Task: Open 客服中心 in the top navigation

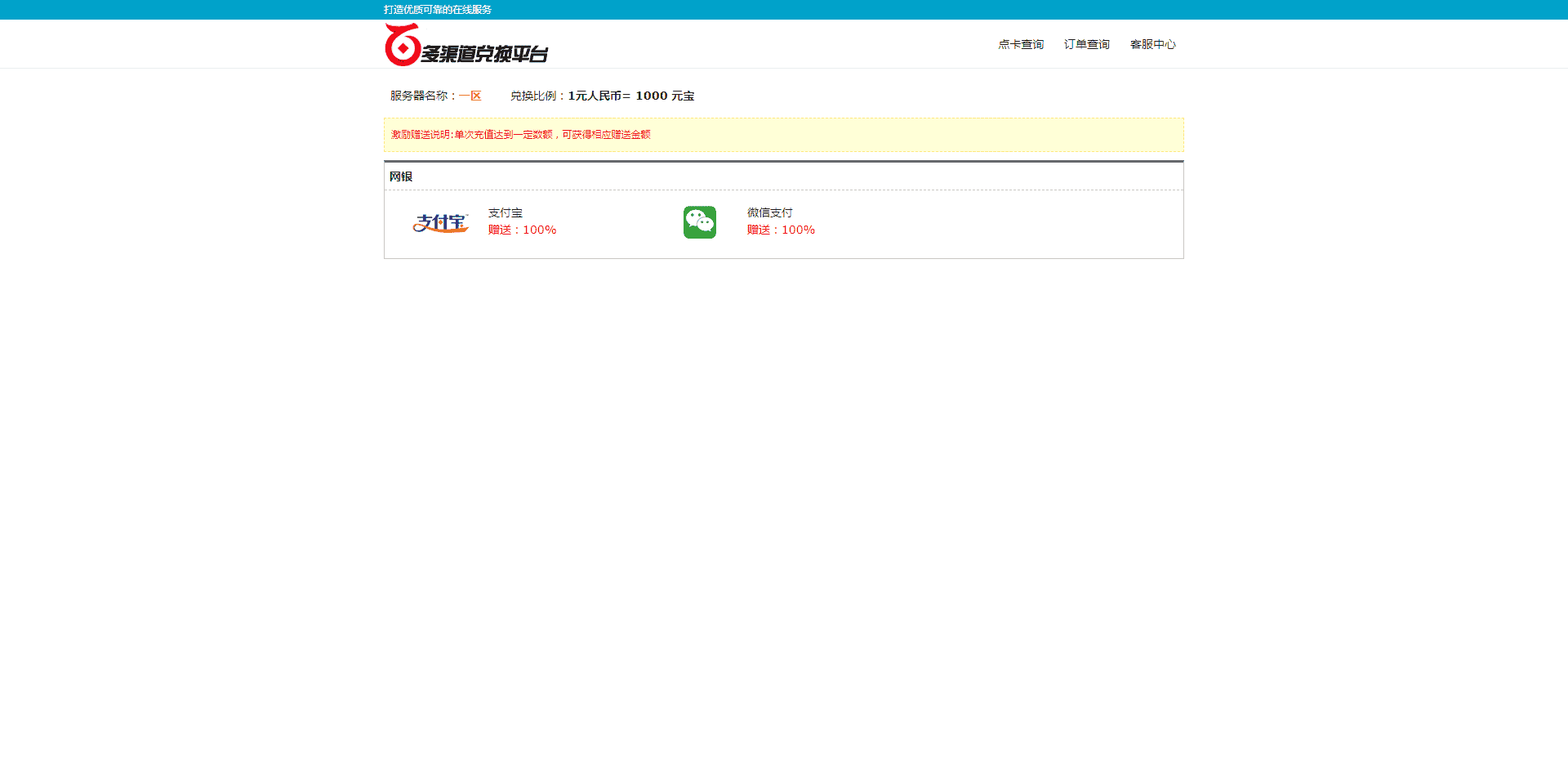Action: click(1153, 44)
